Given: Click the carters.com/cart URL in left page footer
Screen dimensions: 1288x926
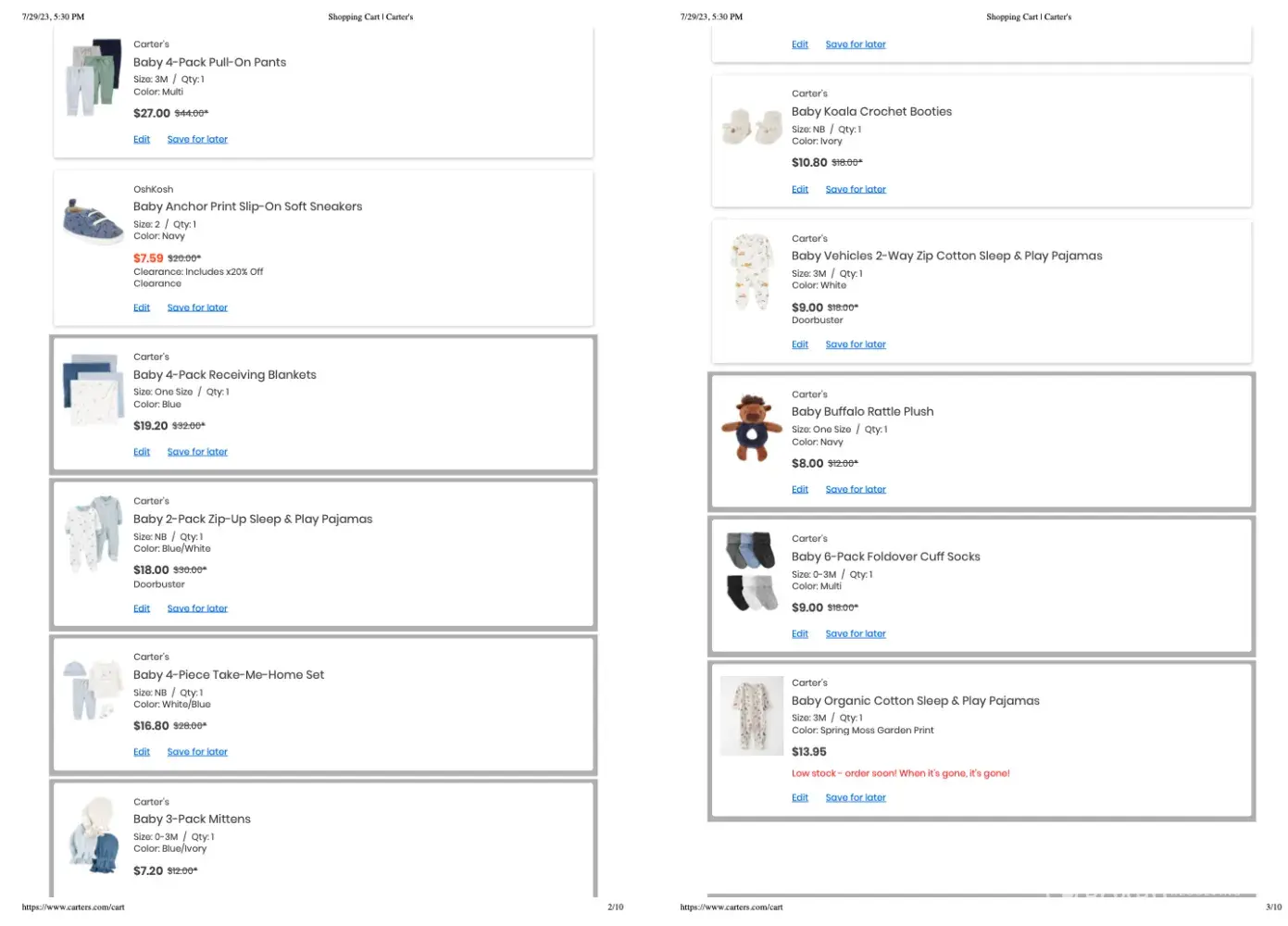Looking at the screenshot, I should click(x=73, y=907).
